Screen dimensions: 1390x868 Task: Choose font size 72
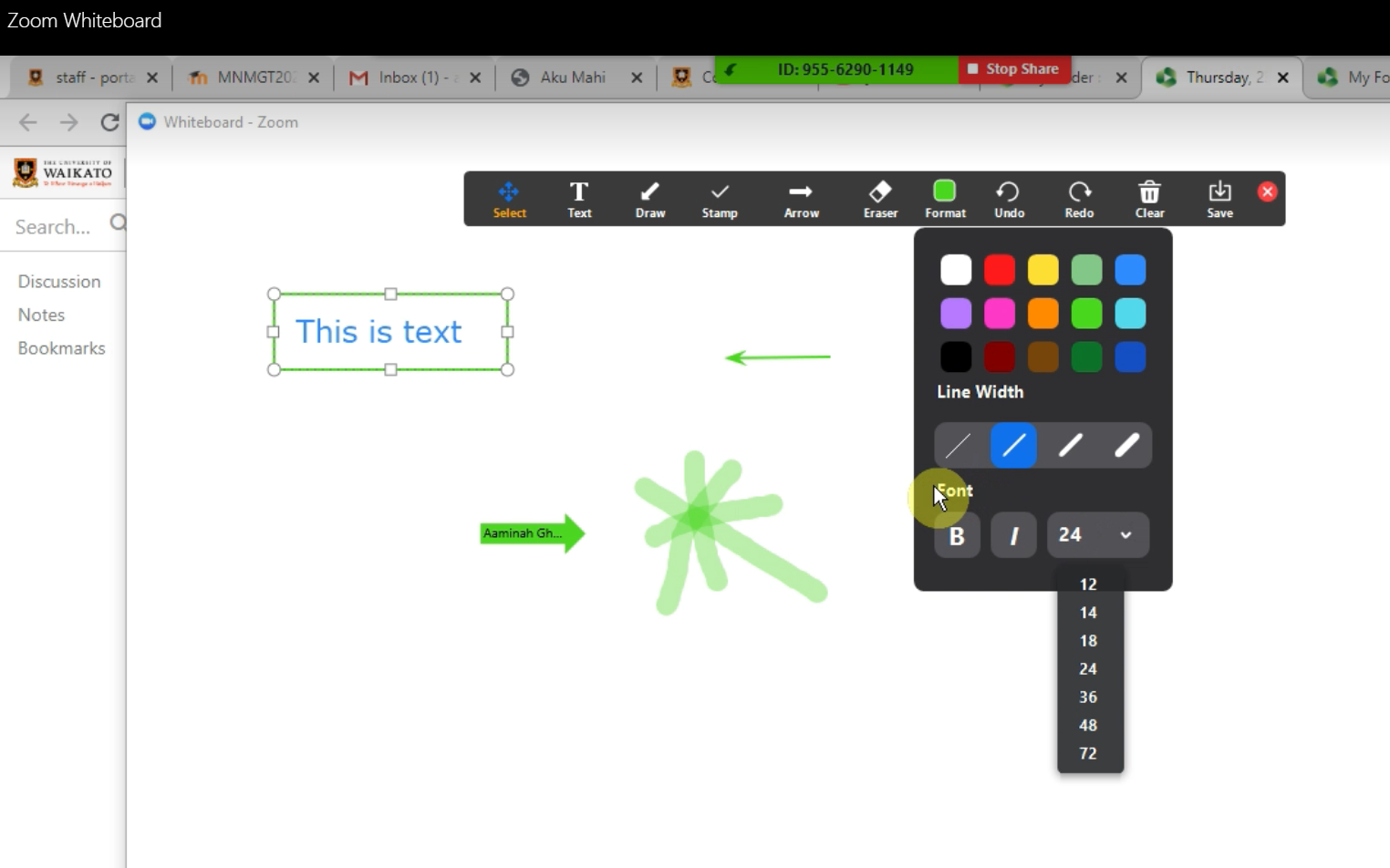pyautogui.click(x=1089, y=754)
